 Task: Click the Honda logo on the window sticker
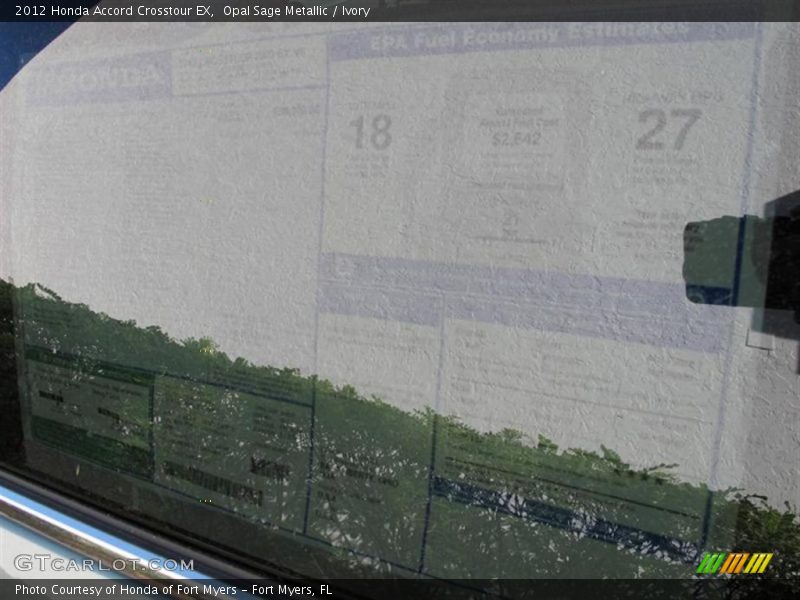tap(98, 79)
